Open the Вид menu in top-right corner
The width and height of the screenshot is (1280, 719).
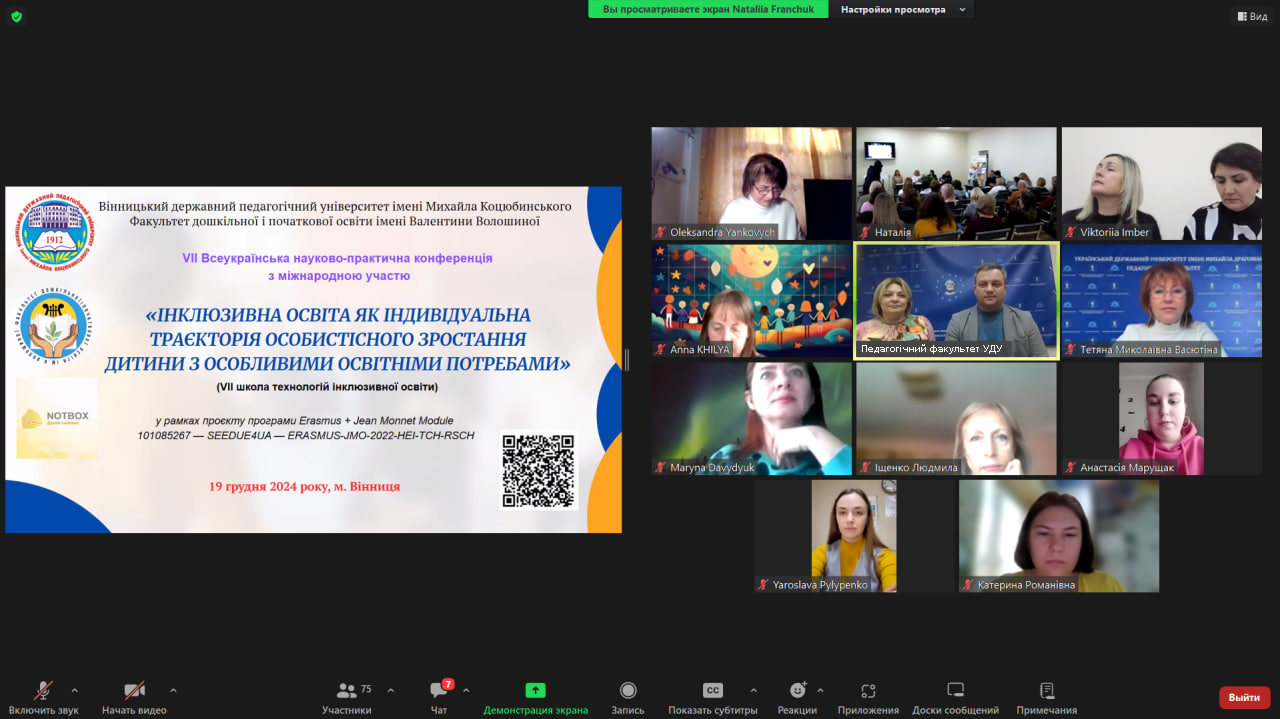click(x=1251, y=15)
